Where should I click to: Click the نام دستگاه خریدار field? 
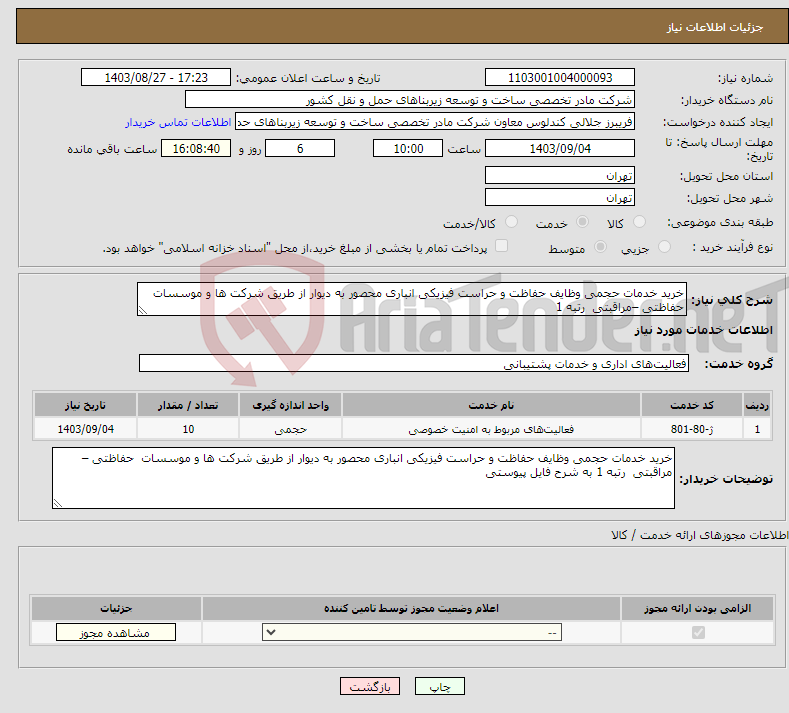pos(410,100)
